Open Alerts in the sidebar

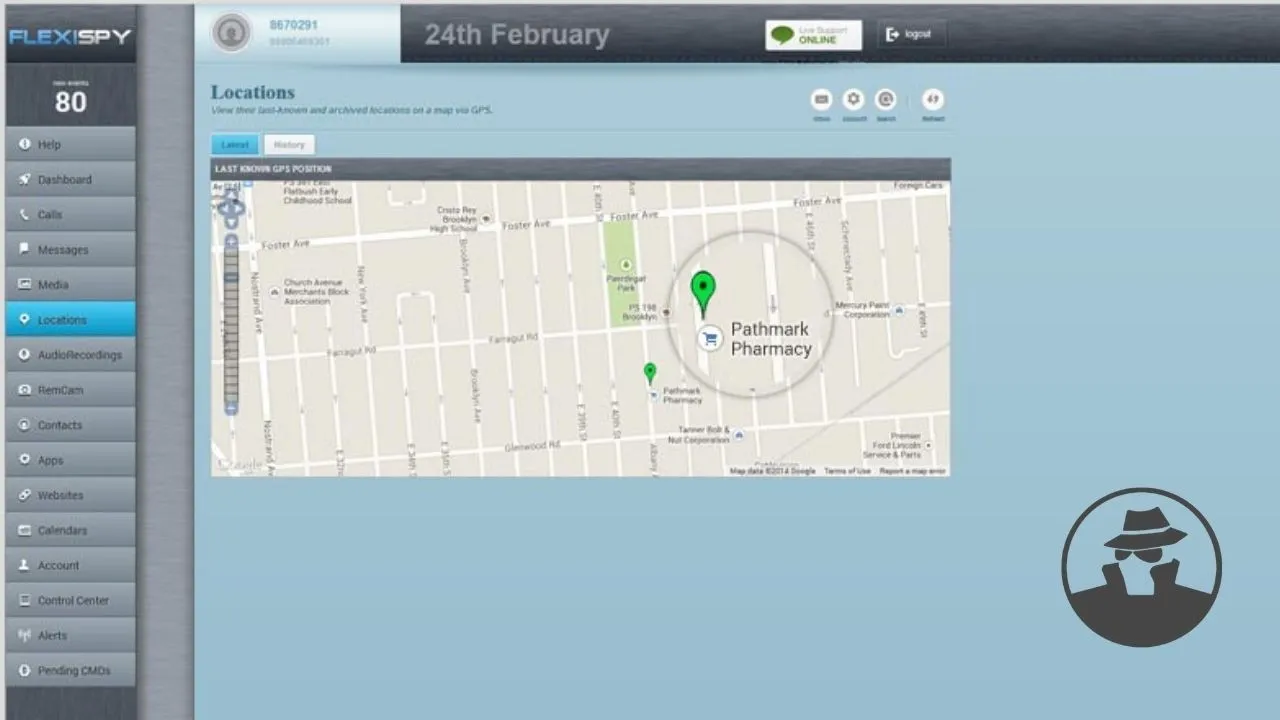[x=70, y=634]
